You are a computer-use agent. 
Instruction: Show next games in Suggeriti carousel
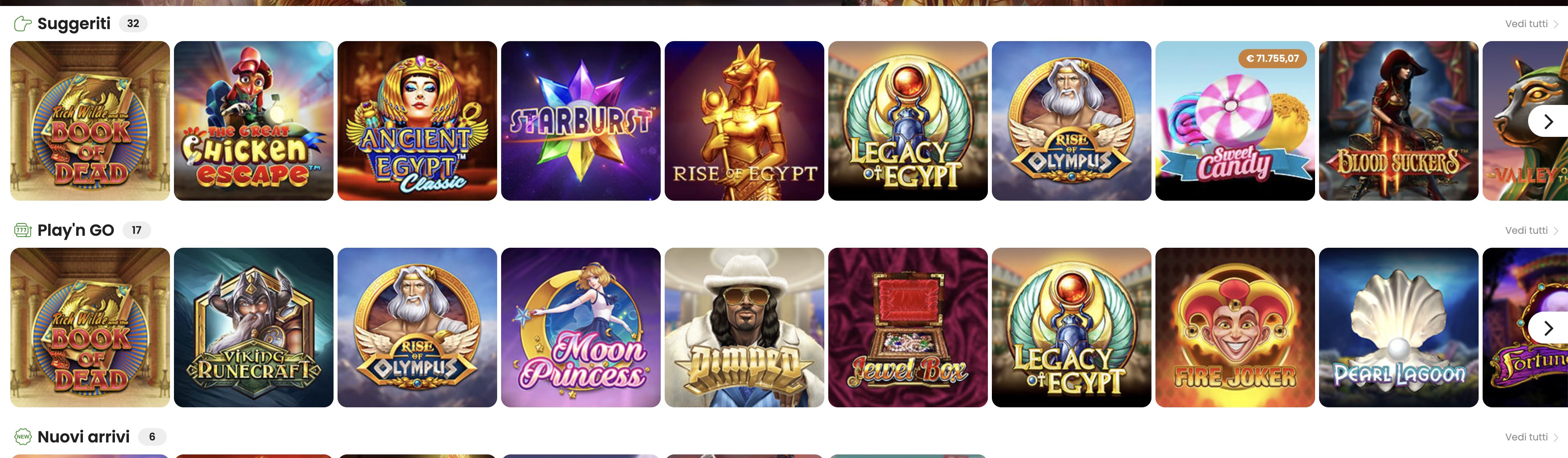click(1548, 121)
